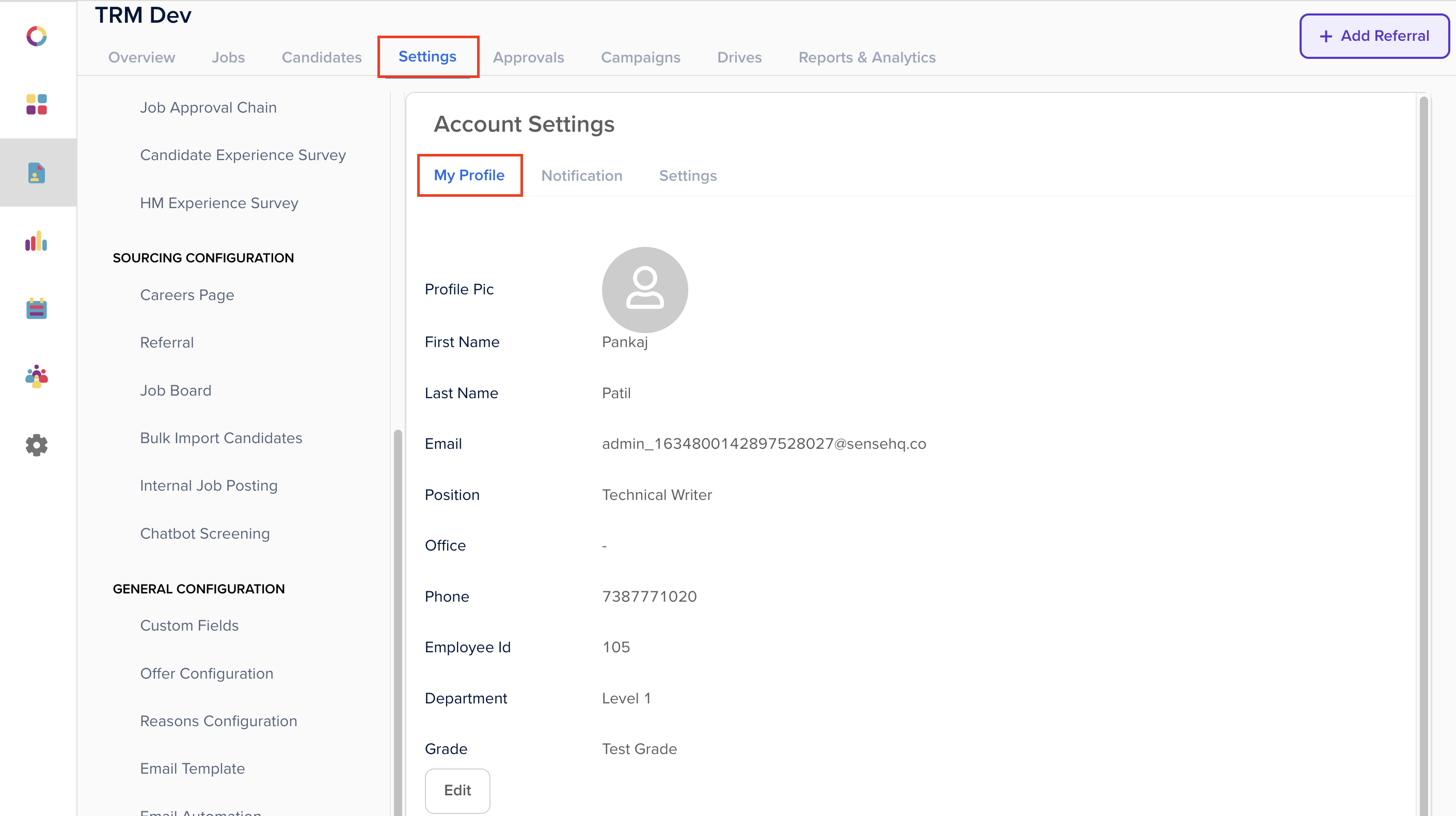Click the Add Referral button
1456x816 pixels.
(x=1374, y=36)
